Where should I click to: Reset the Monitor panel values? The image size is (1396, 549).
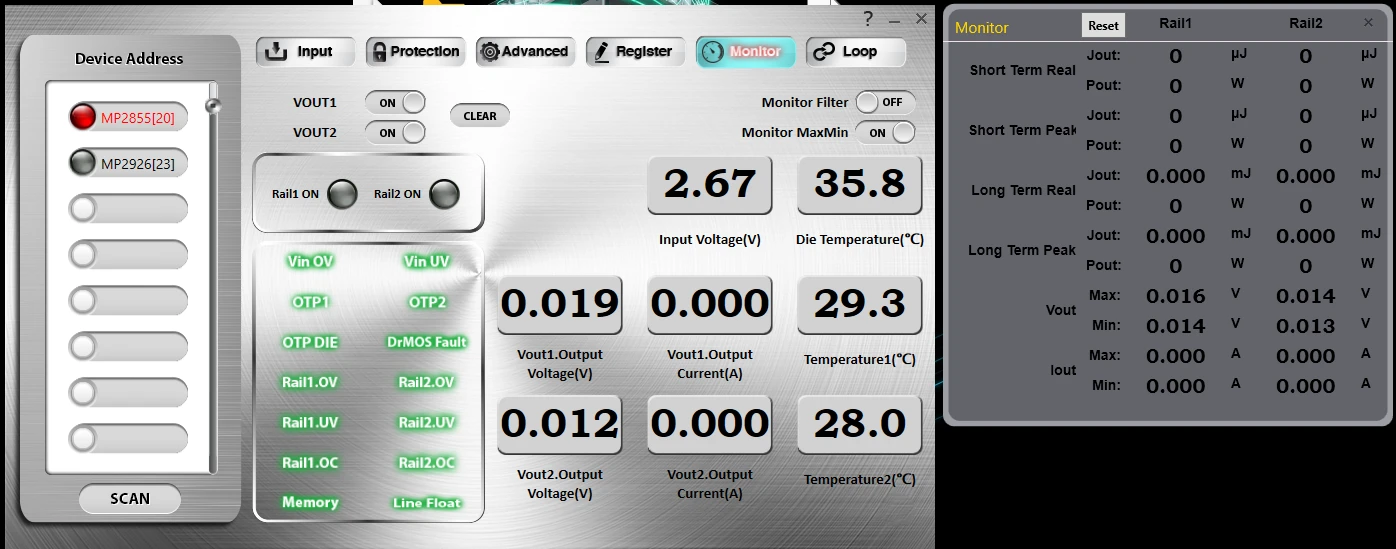[x=1103, y=26]
